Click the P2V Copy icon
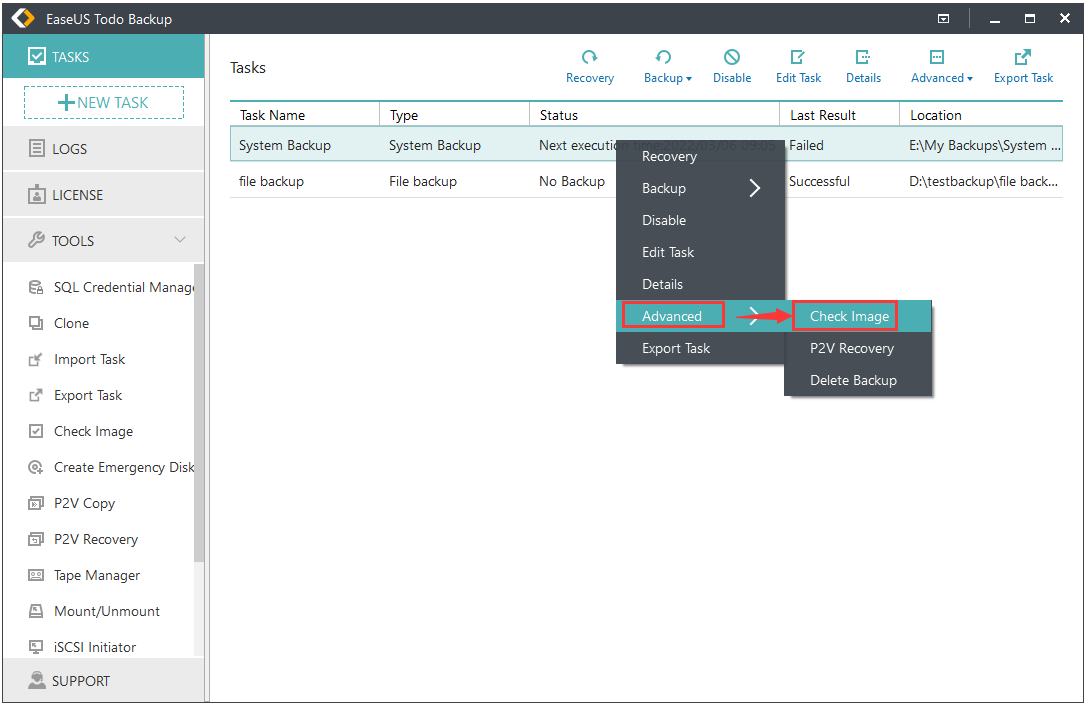 36,503
